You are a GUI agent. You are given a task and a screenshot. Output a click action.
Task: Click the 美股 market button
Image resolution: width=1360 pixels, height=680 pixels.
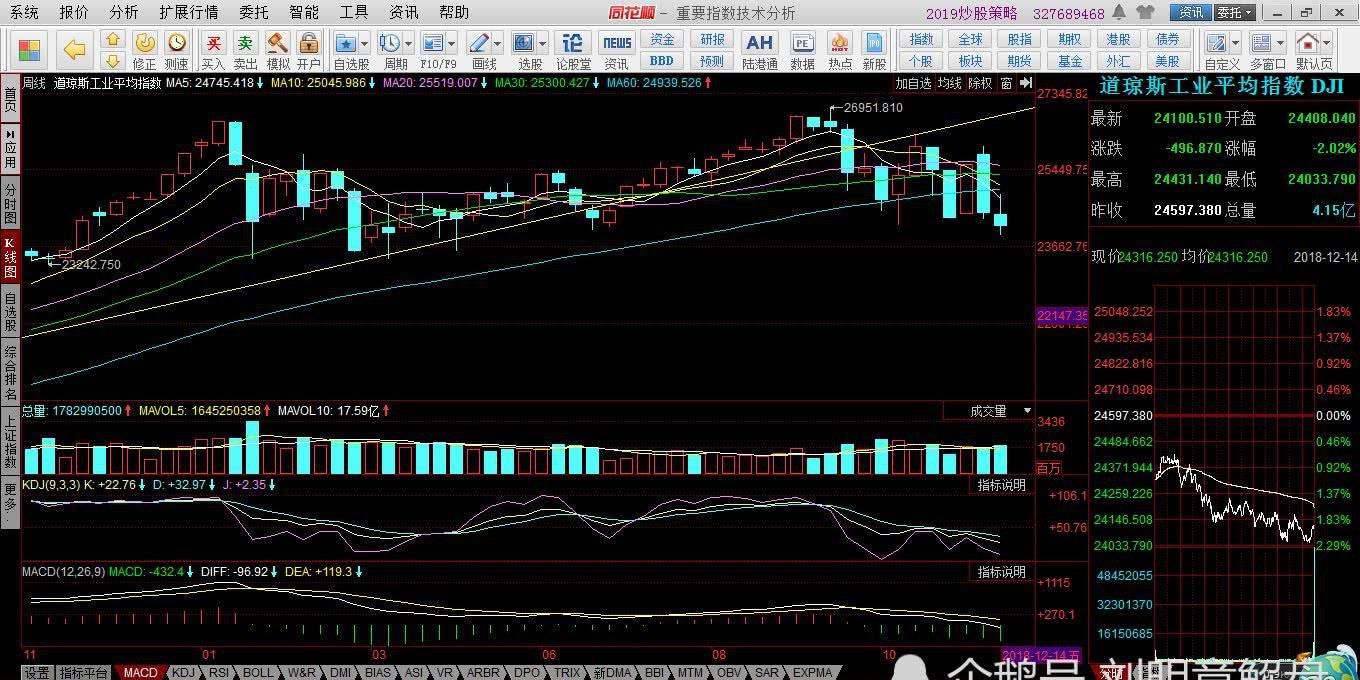(1167, 60)
